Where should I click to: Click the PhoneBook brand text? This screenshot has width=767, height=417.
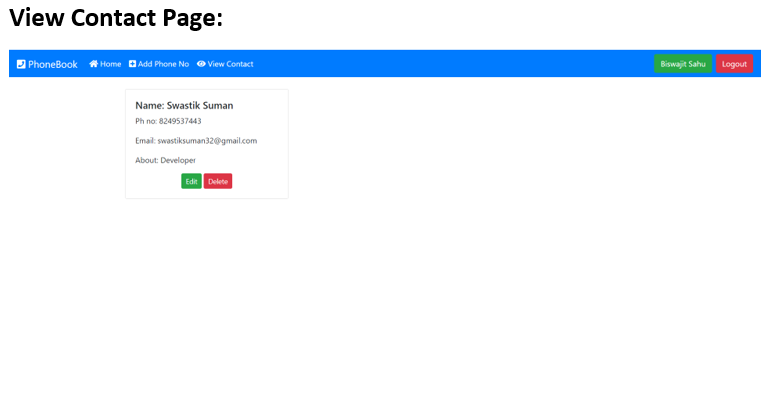pos(52,64)
